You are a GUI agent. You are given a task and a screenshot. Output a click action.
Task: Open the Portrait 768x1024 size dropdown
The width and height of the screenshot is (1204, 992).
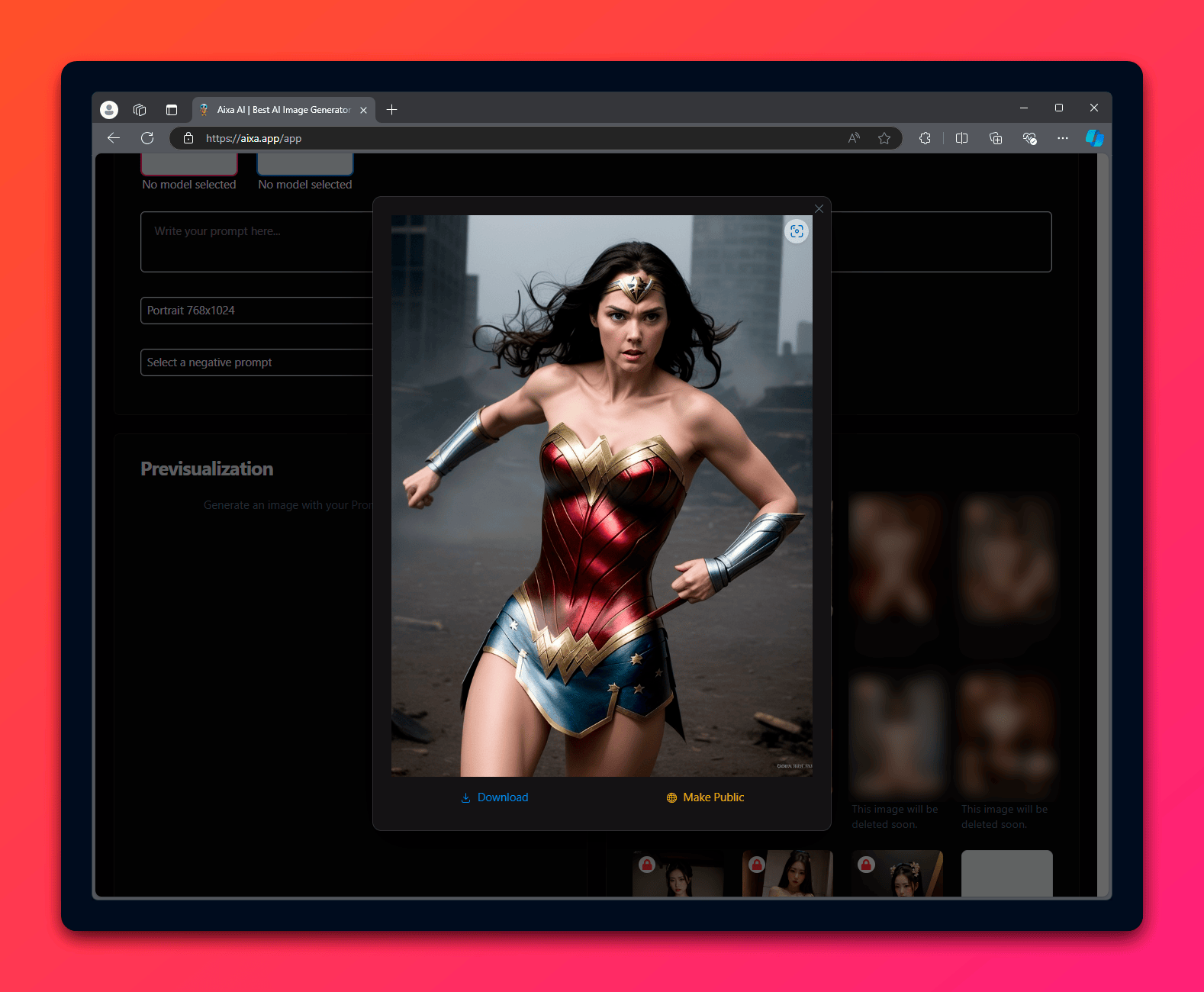coord(256,311)
